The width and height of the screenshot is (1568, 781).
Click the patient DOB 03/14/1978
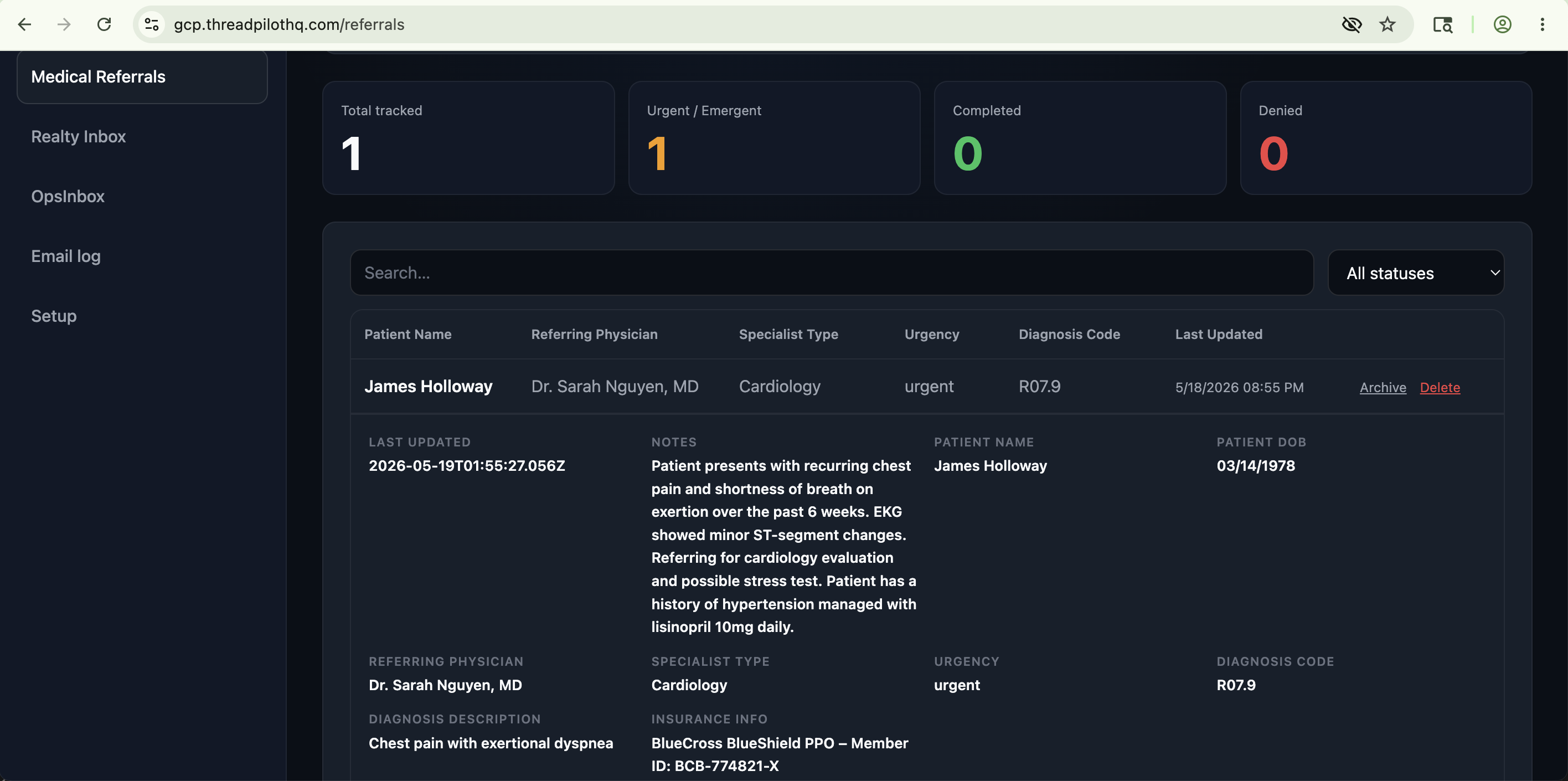point(1256,466)
